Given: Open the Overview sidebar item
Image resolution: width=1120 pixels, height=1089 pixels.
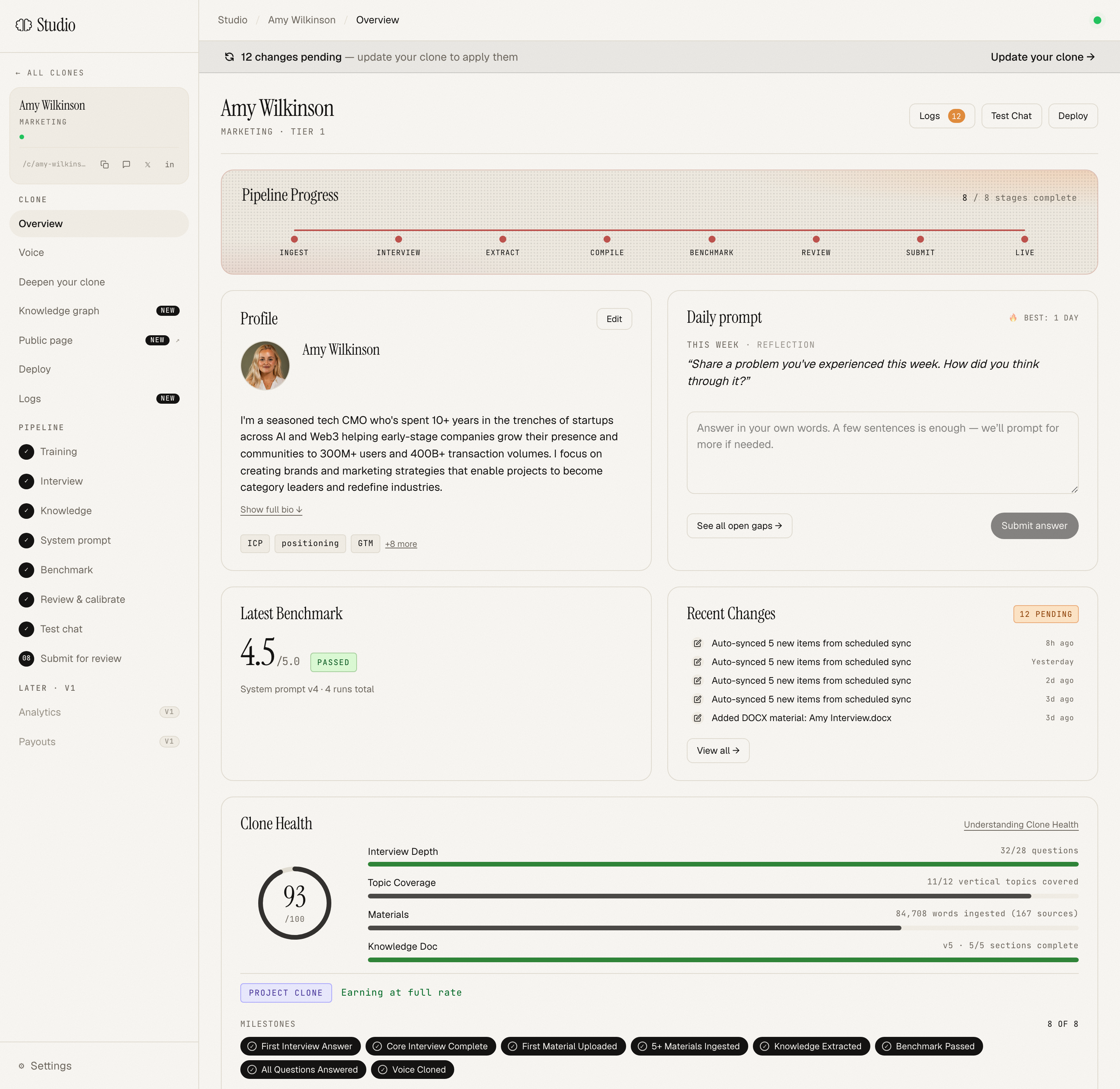Looking at the screenshot, I should pos(99,224).
